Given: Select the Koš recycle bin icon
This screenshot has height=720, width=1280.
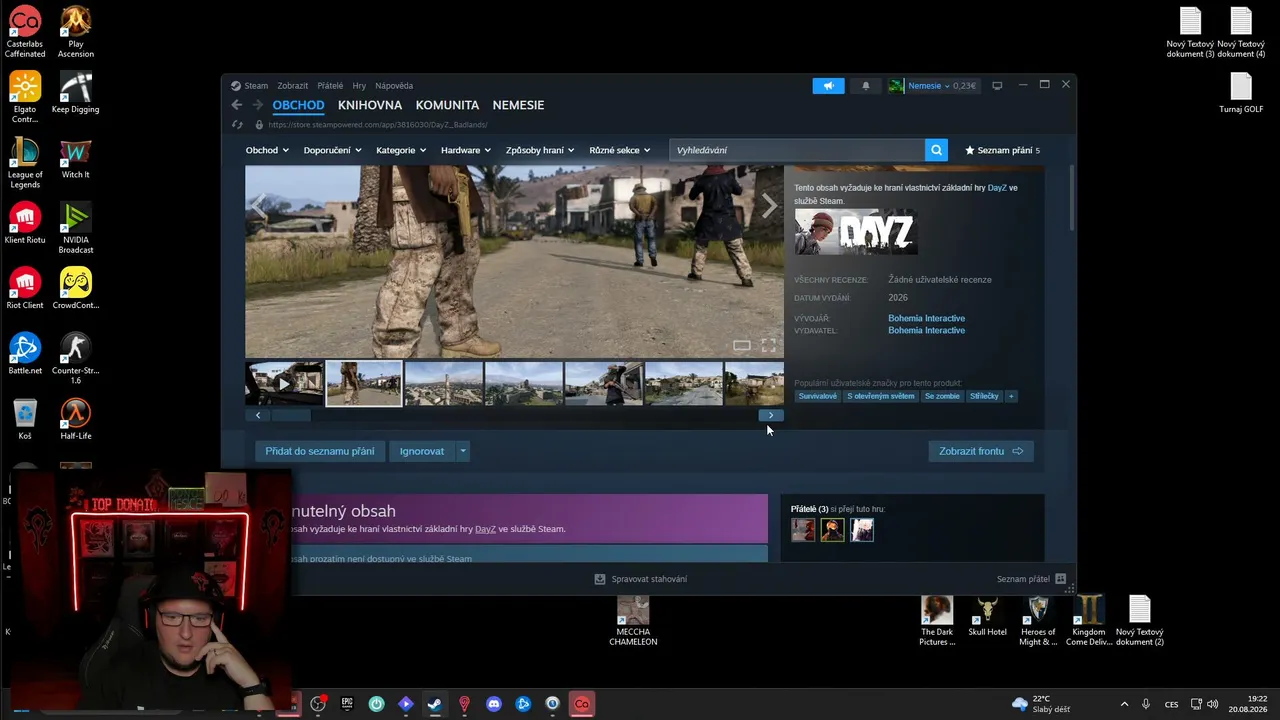Looking at the screenshot, I should [x=25, y=419].
